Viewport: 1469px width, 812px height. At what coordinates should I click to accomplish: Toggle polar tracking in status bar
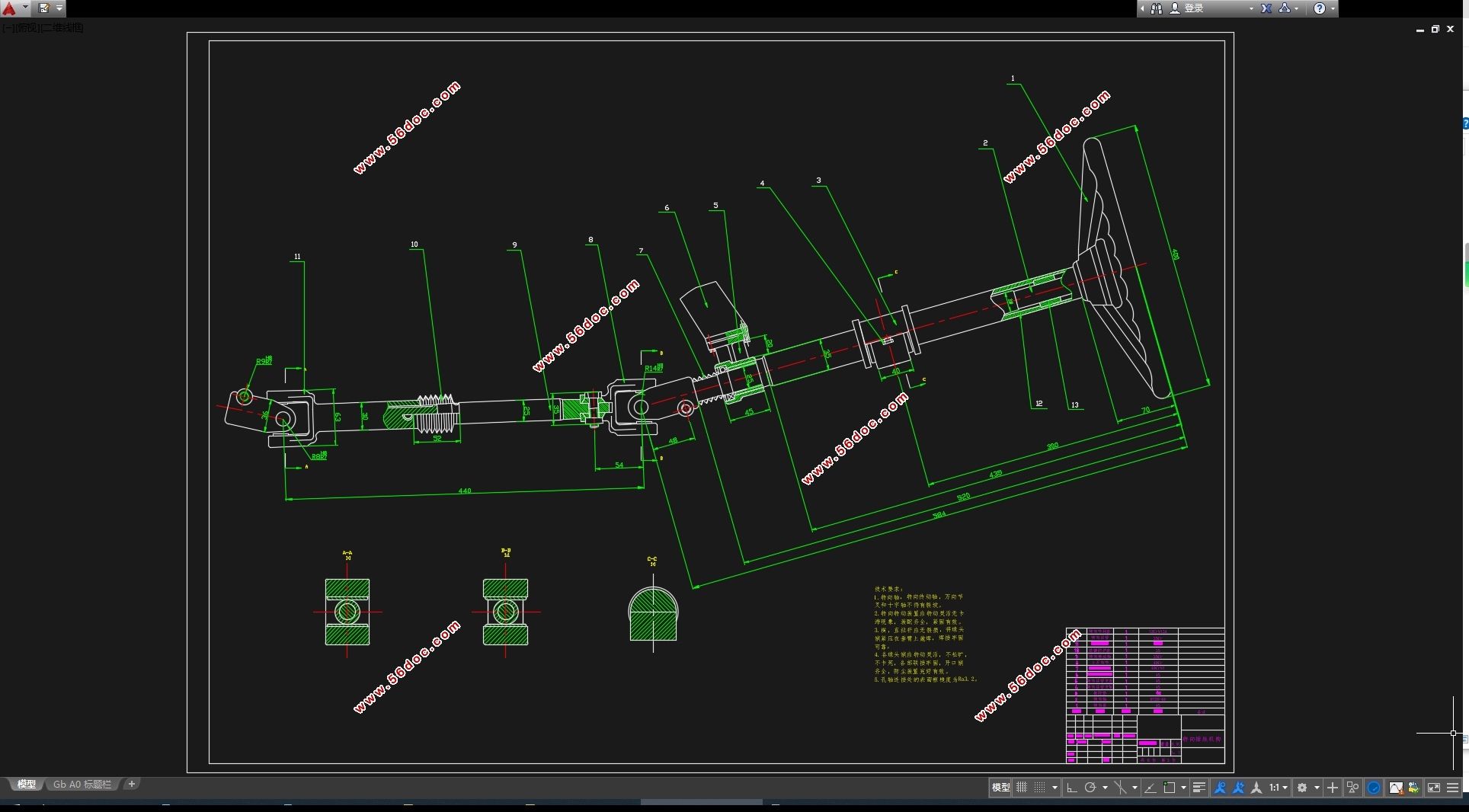tap(1090, 788)
